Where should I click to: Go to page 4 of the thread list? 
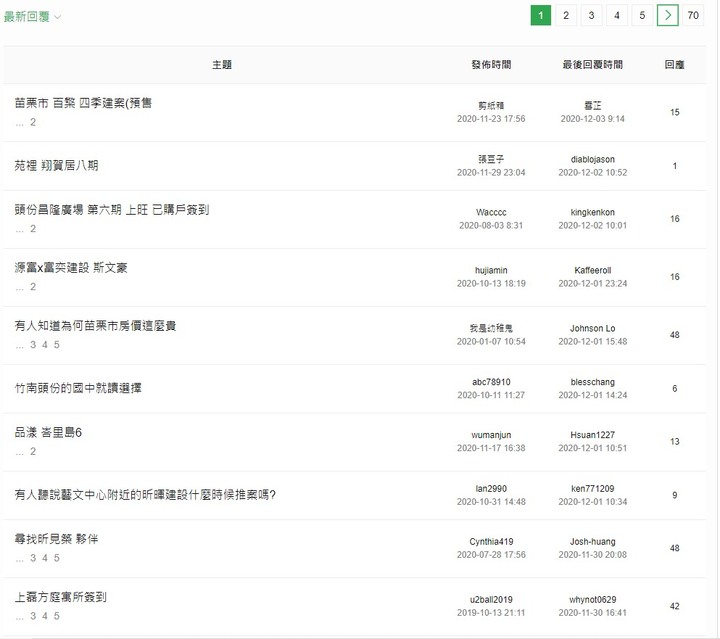[x=617, y=16]
